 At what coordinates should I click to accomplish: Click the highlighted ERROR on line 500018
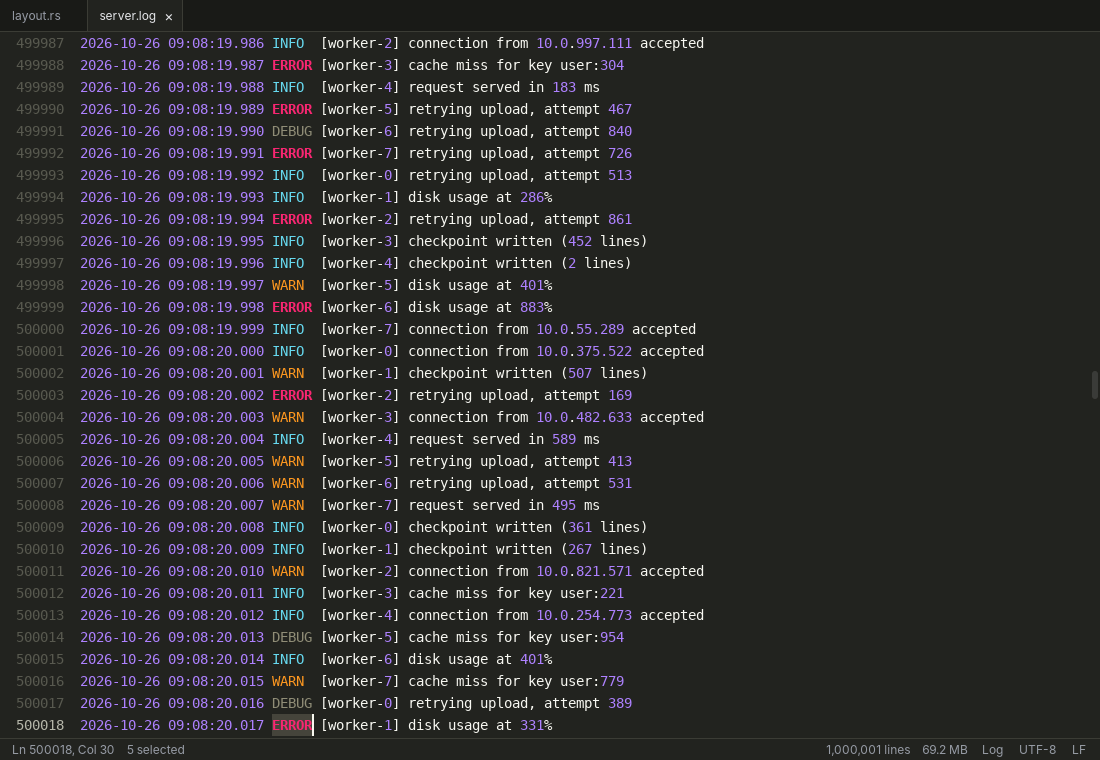pyautogui.click(x=292, y=725)
